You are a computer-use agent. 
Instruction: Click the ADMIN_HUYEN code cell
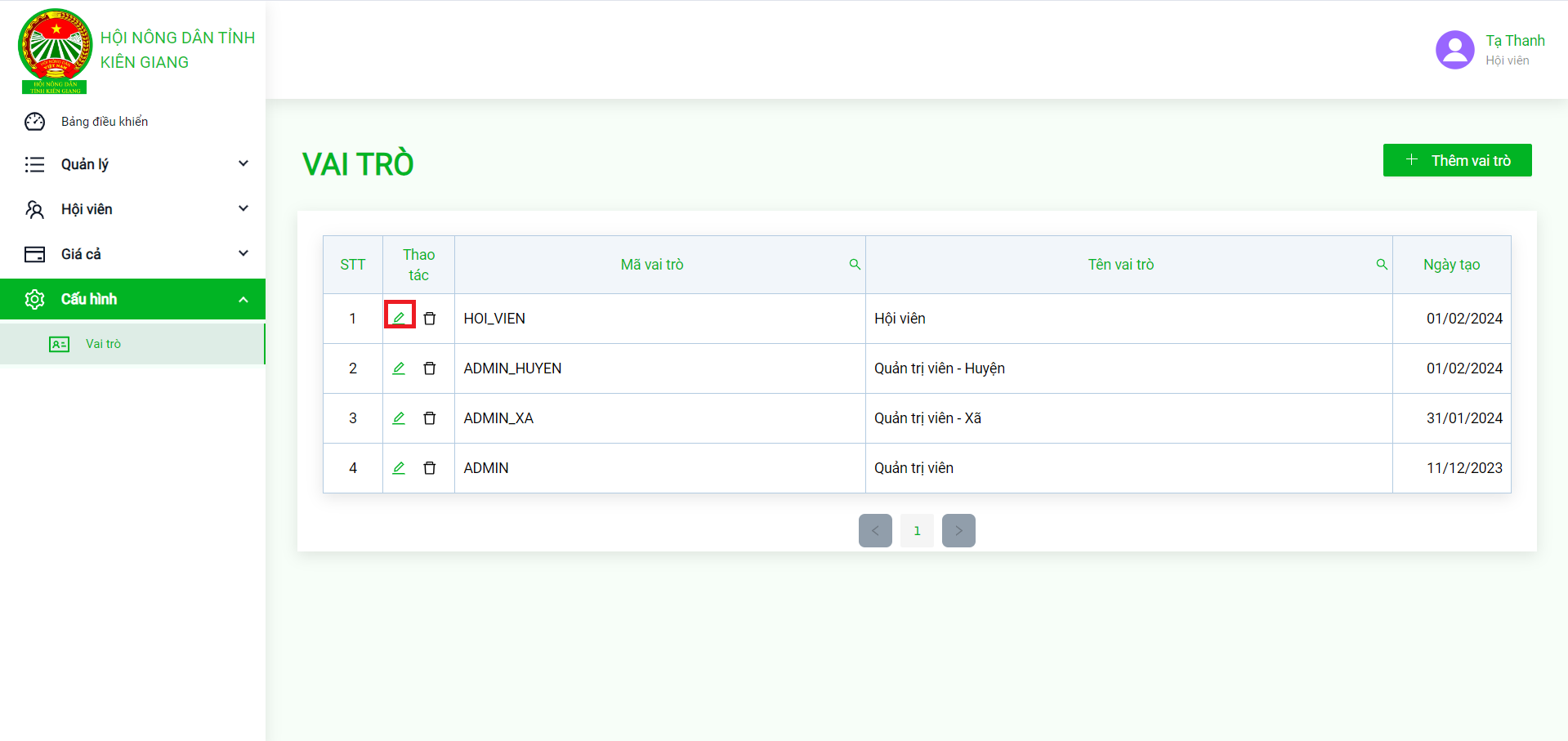click(660, 368)
